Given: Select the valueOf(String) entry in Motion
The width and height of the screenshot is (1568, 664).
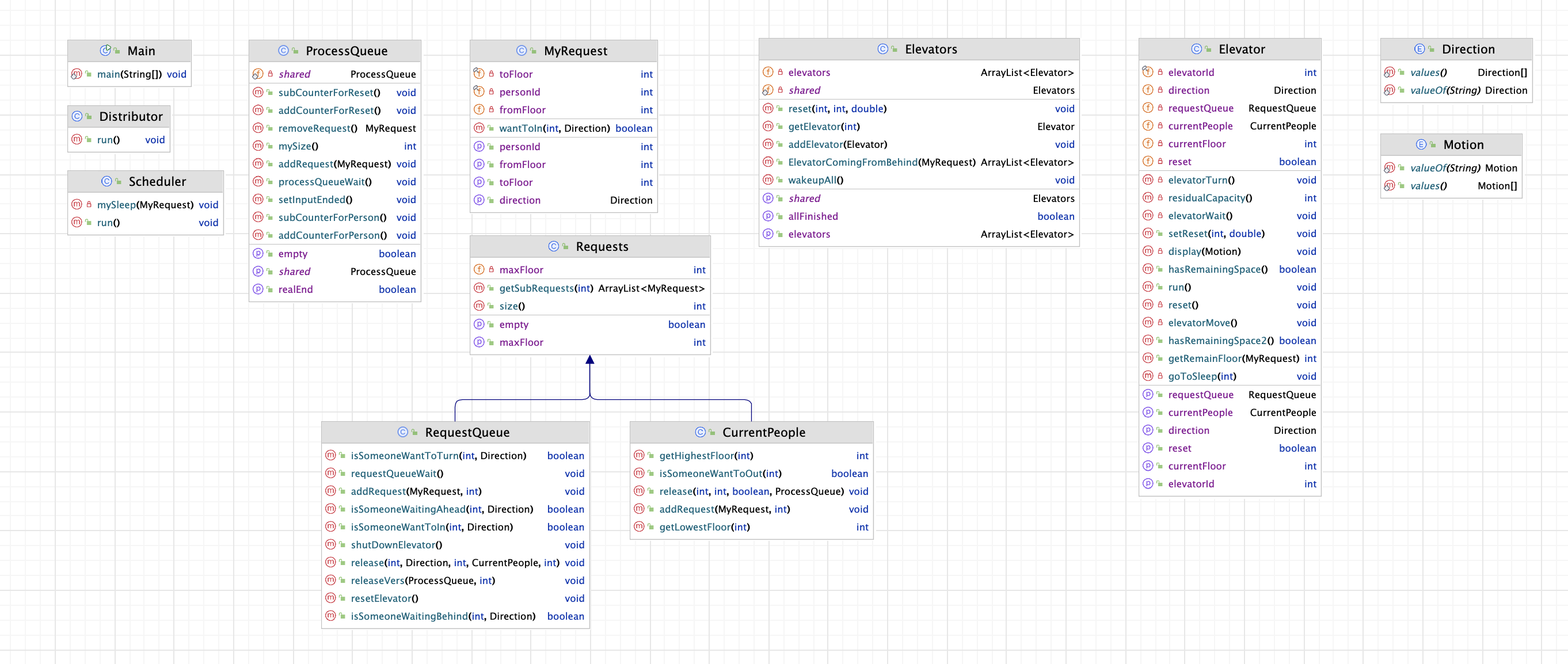Looking at the screenshot, I should pos(1451,168).
